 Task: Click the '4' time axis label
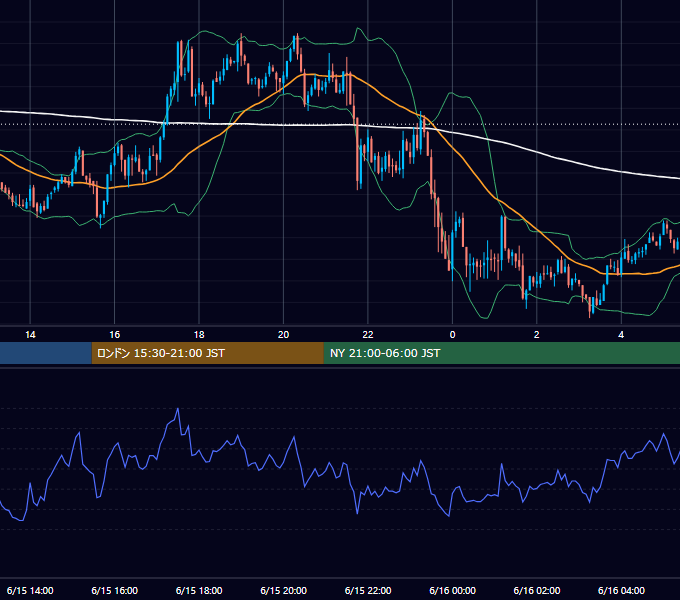click(x=621, y=335)
